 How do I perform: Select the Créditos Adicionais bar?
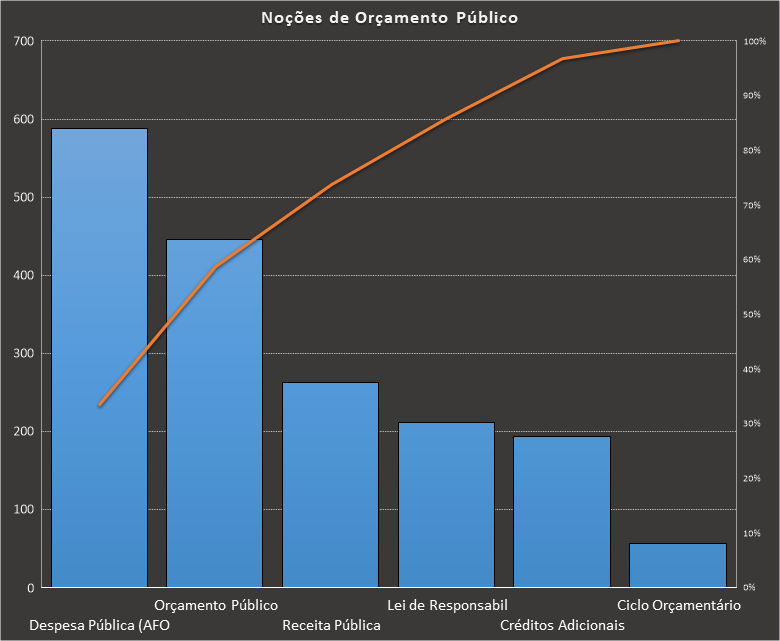(561, 511)
